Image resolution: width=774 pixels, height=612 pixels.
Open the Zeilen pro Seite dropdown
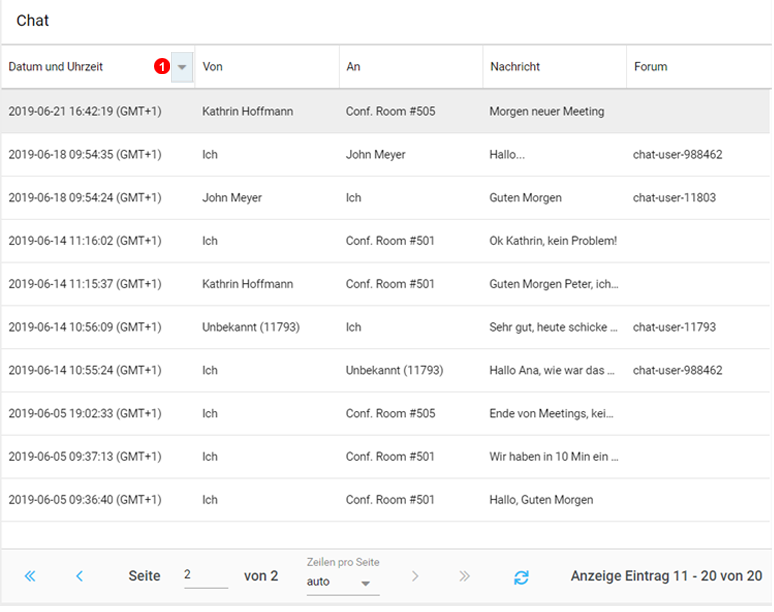point(342,582)
